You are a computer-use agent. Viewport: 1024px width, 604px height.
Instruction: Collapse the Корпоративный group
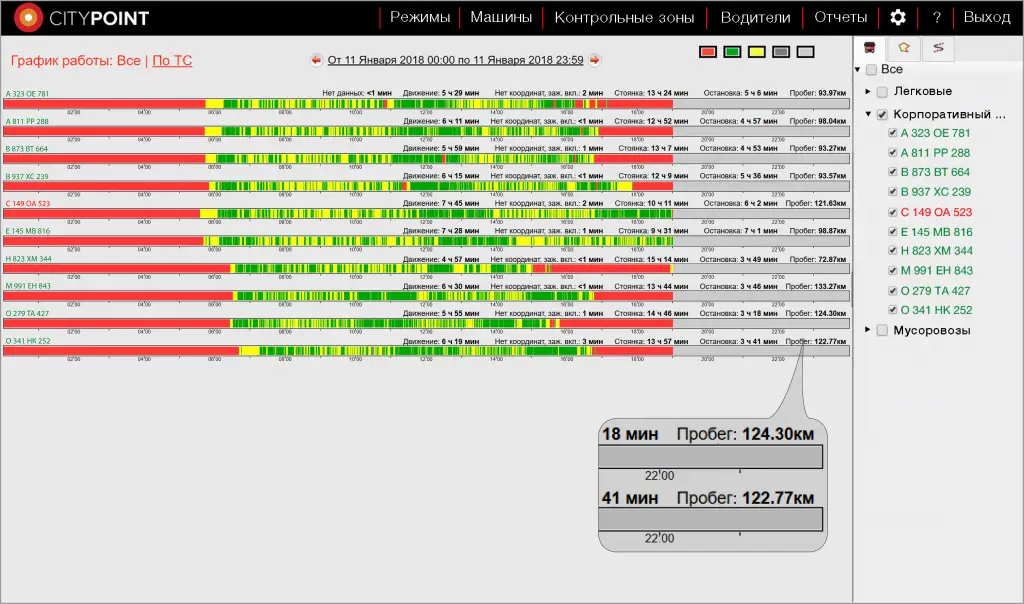[x=868, y=114]
